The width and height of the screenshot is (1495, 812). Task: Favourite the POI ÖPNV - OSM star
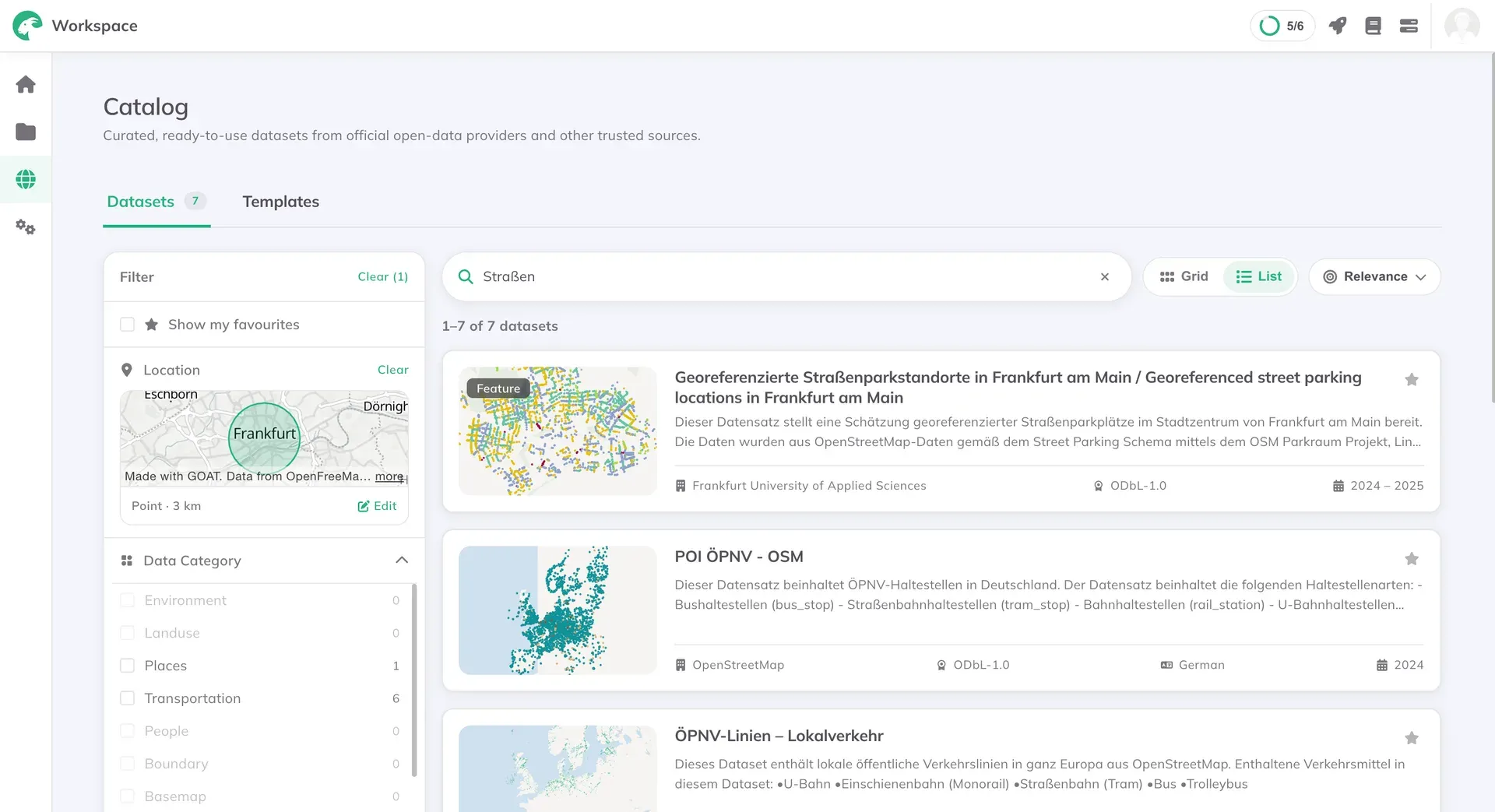coord(1411,559)
